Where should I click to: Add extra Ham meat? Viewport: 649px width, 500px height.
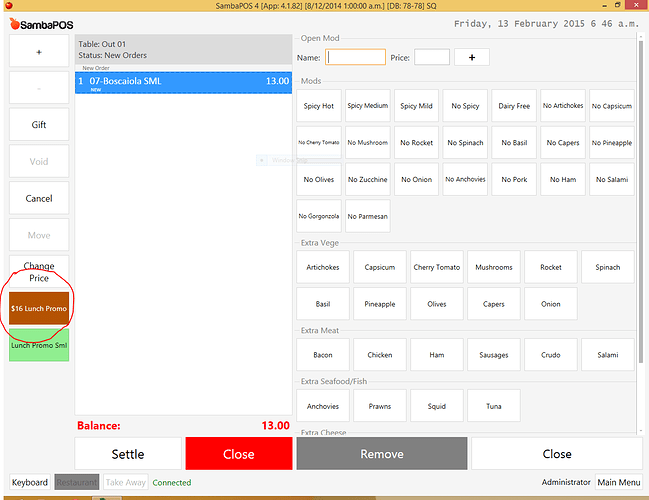(x=437, y=355)
